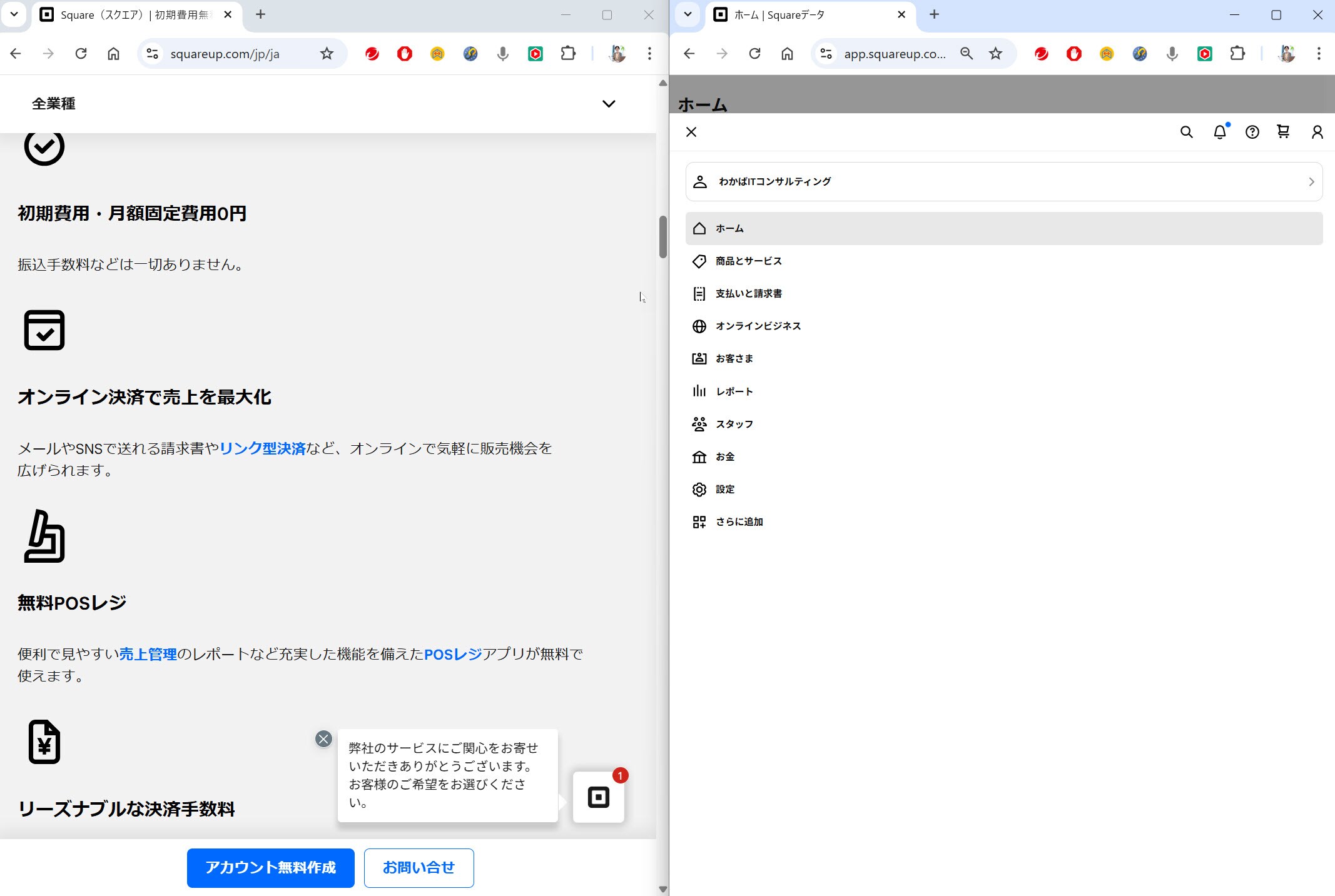This screenshot has width=1335, height=896.
Task: Go to 設定 in sidebar menu
Action: tap(725, 490)
